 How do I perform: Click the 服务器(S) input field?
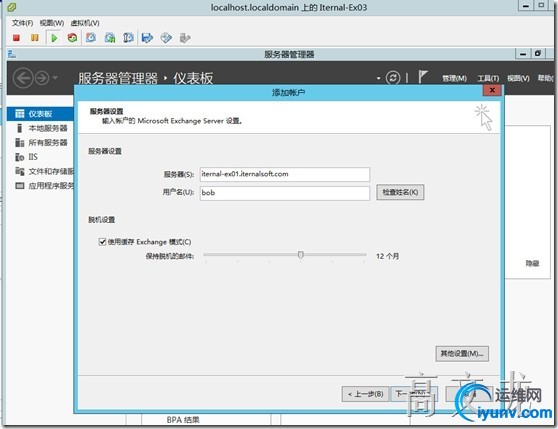point(285,174)
